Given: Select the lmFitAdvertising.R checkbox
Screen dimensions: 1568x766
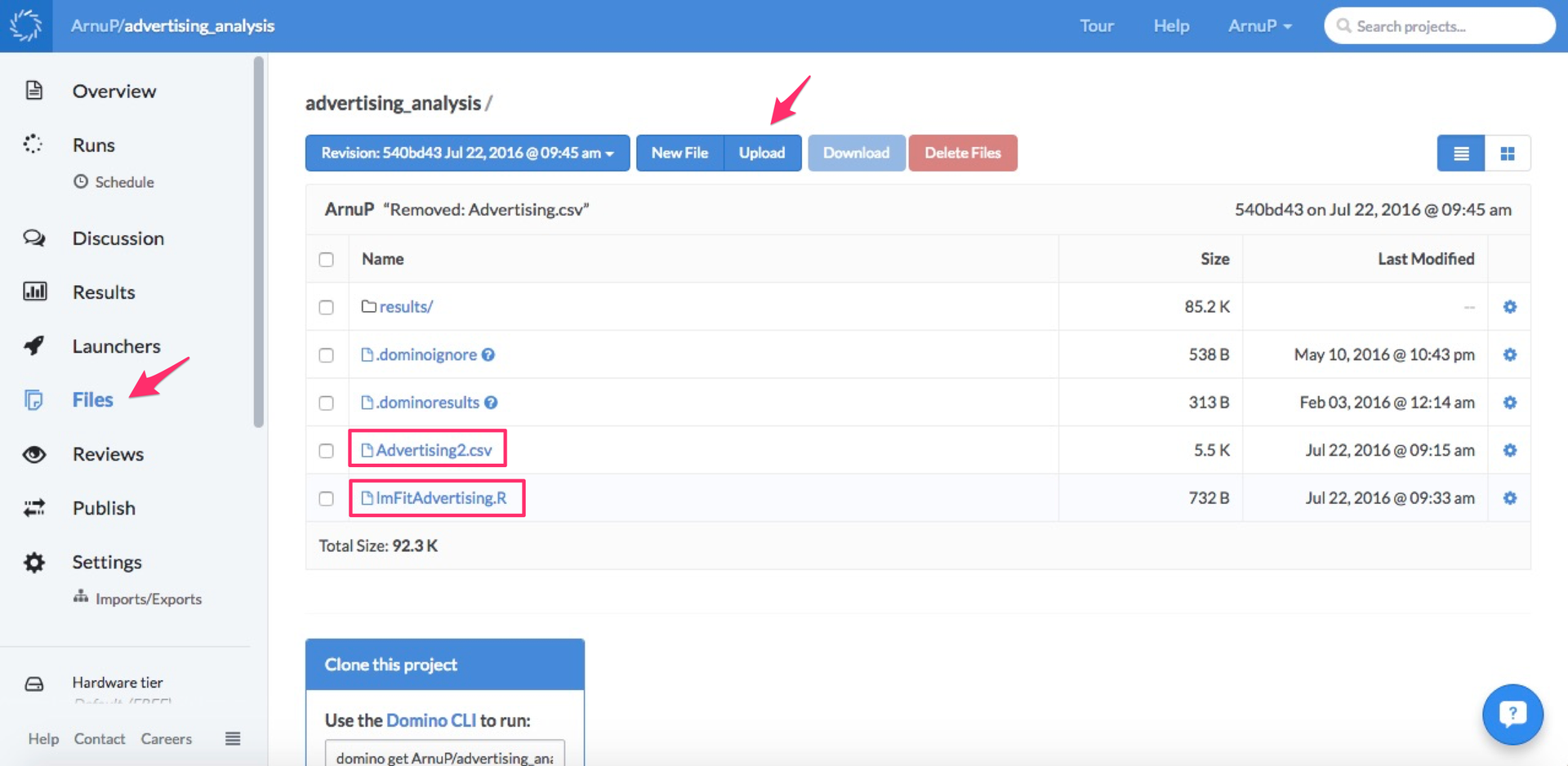Looking at the screenshot, I should 327,498.
